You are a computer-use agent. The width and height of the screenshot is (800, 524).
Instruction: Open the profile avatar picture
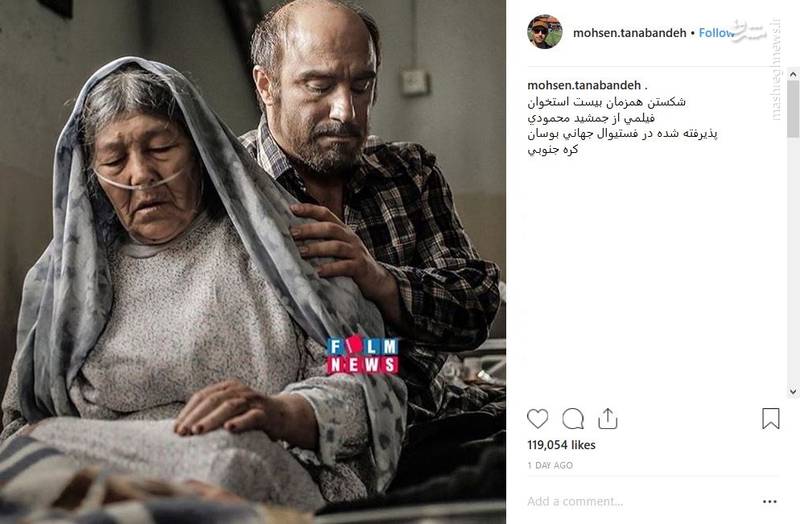point(544,32)
